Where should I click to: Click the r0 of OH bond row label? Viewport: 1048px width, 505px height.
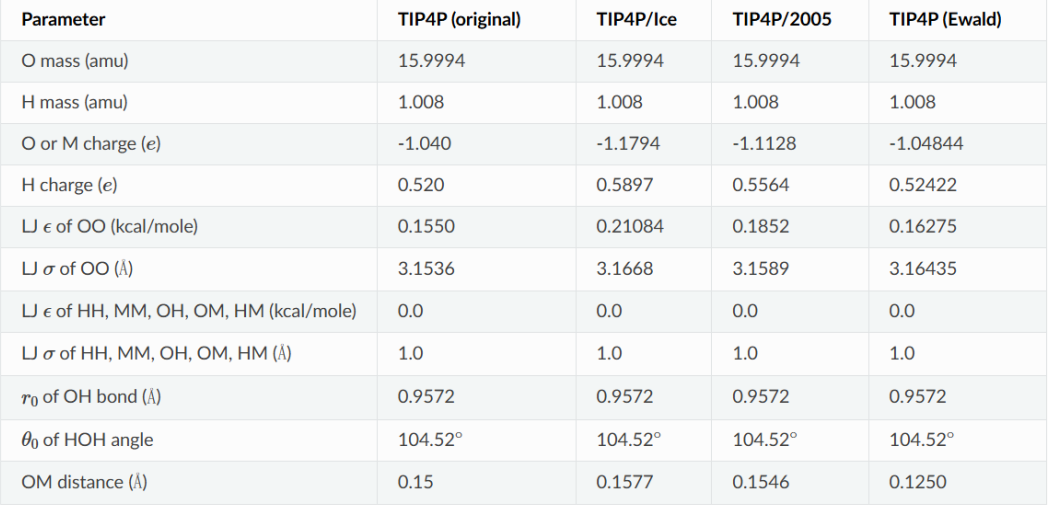click(91, 397)
